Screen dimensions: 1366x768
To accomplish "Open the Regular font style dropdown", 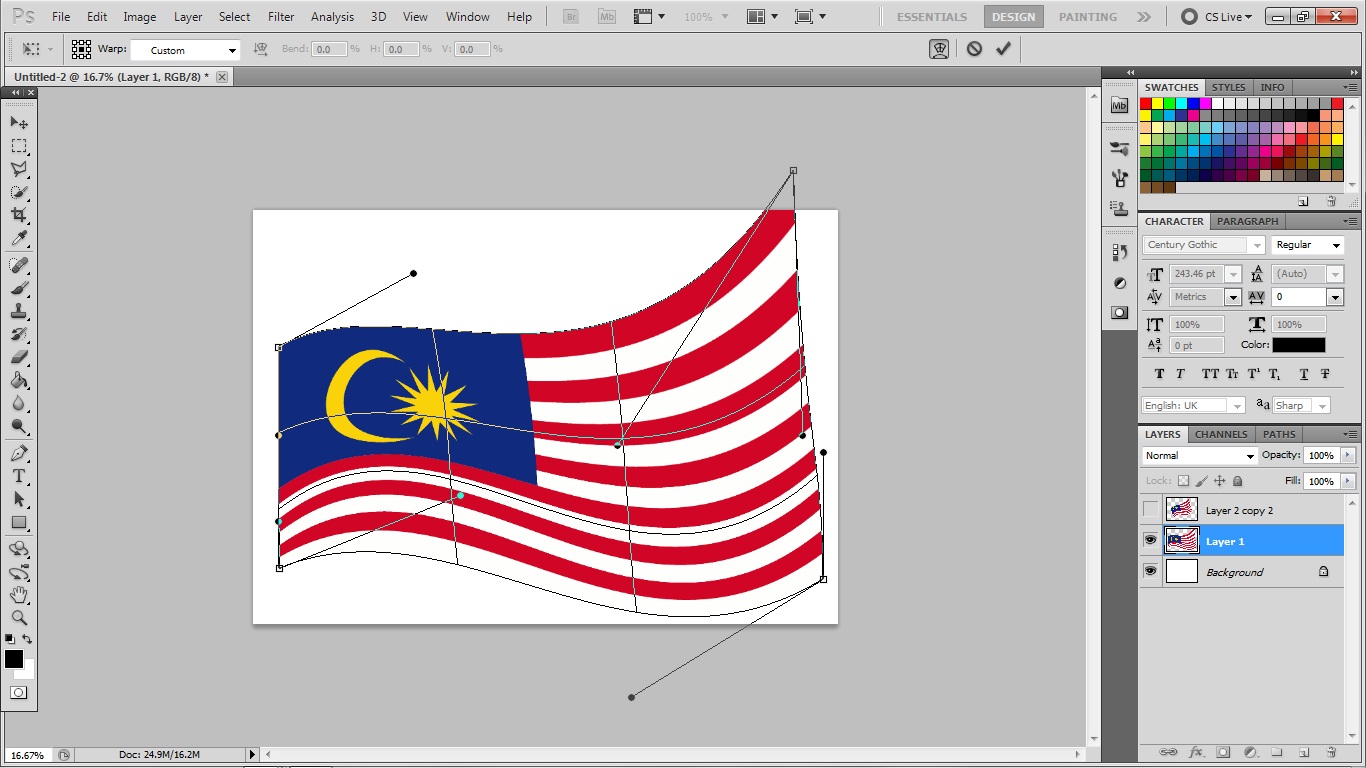I will point(1308,245).
